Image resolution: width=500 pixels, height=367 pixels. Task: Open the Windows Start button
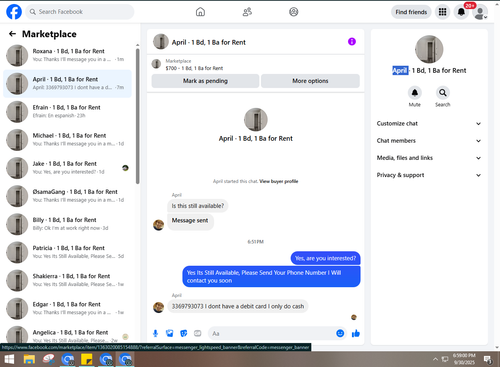coord(9,360)
